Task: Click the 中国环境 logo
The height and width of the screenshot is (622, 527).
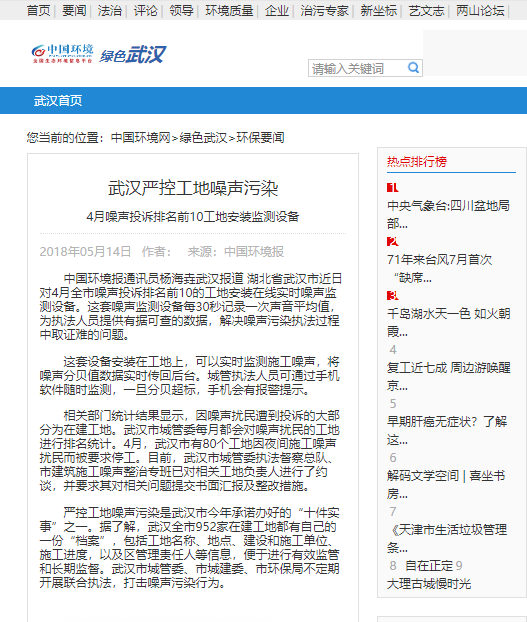Action: [62, 54]
